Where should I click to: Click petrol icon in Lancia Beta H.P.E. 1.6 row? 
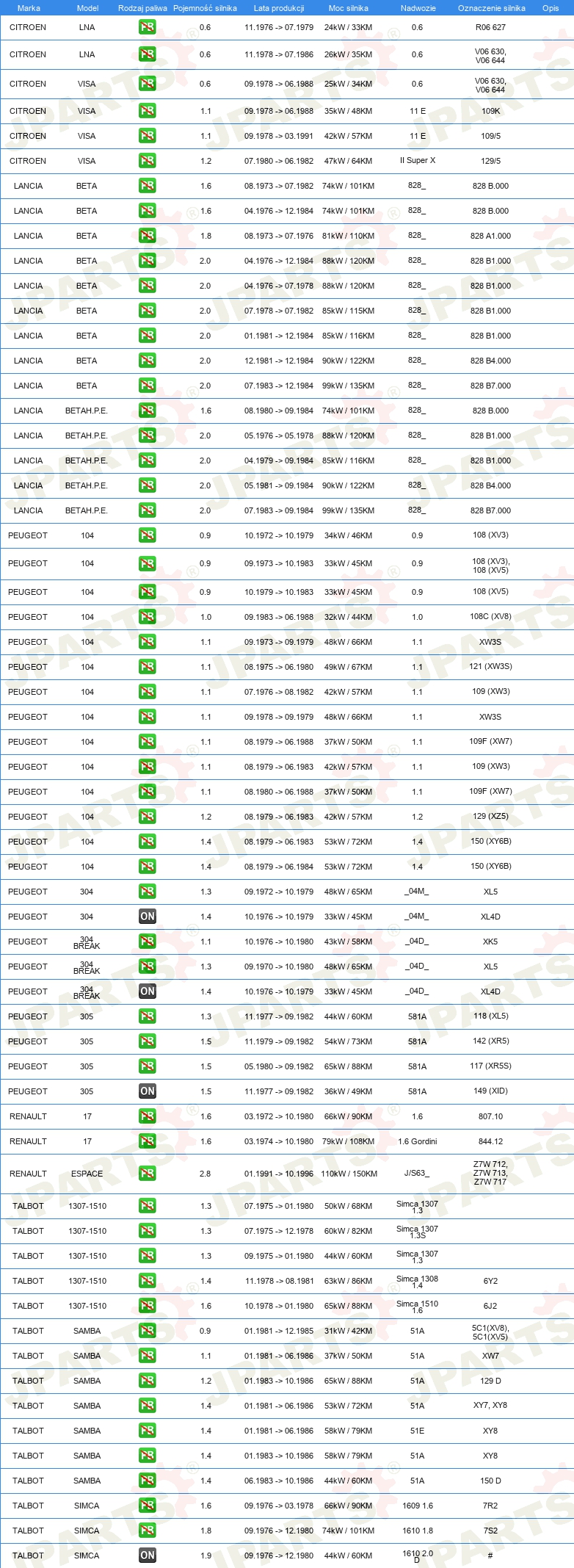[147, 411]
